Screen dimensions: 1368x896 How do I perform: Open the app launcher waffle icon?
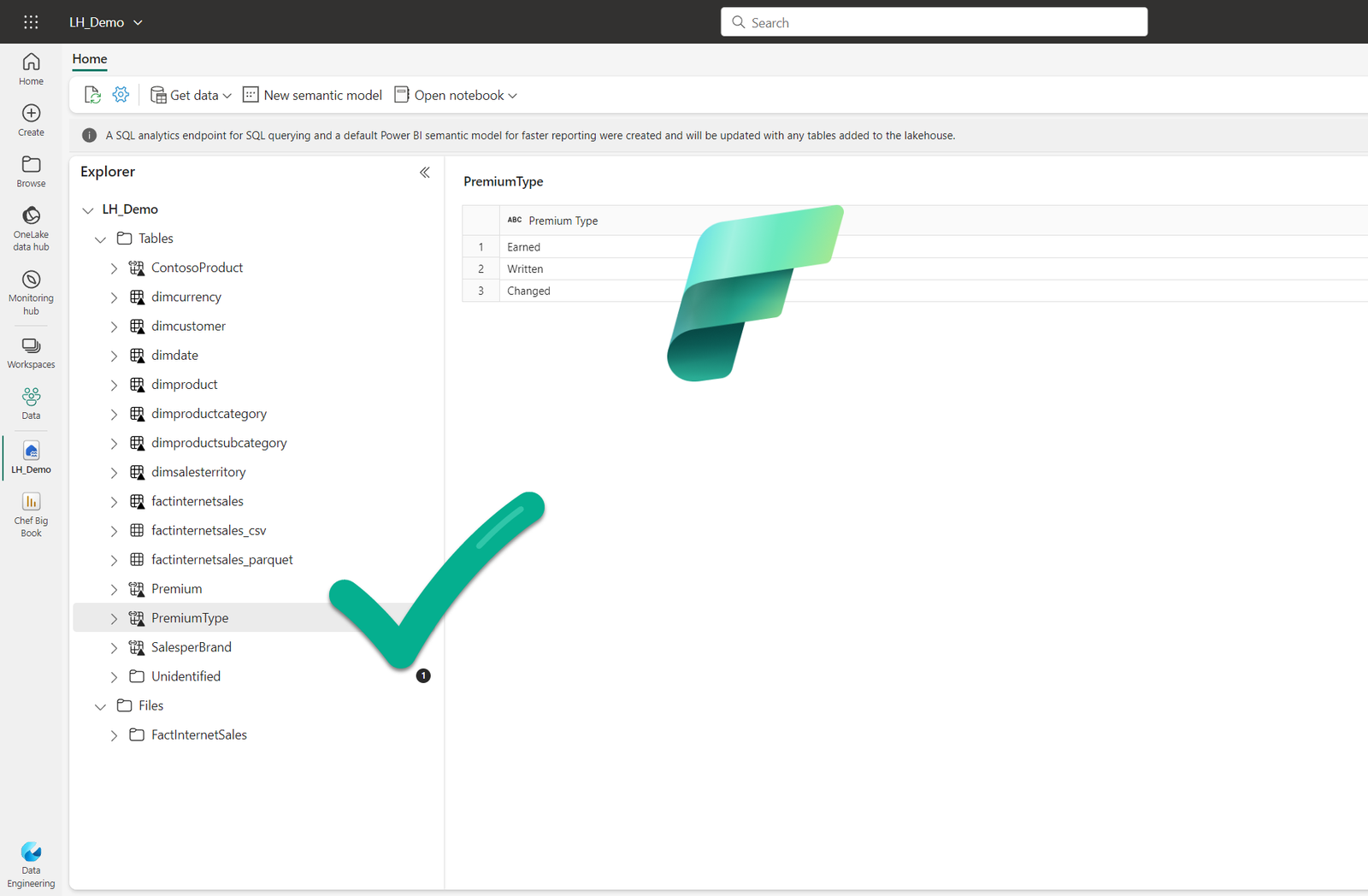[x=31, y=22]
